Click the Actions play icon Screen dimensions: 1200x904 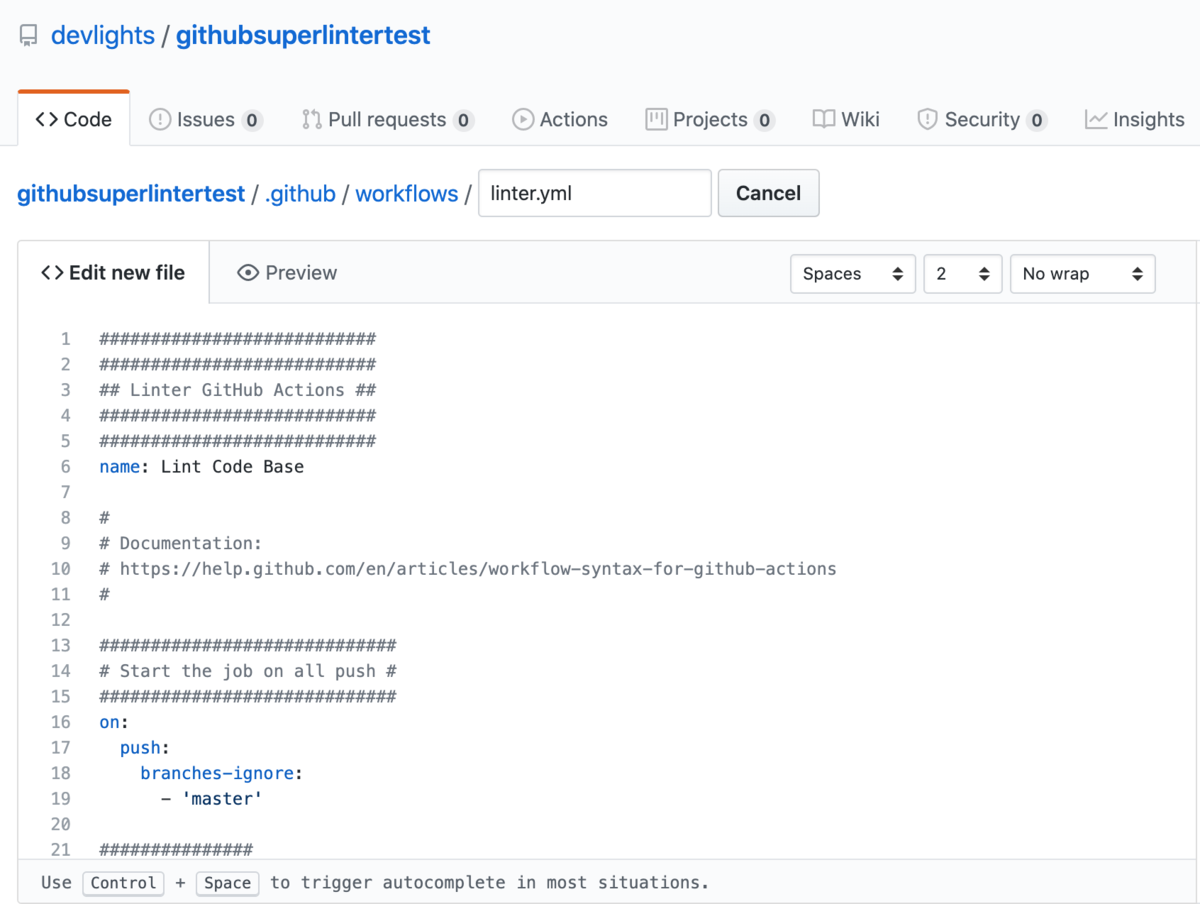[x=523, y=120]
